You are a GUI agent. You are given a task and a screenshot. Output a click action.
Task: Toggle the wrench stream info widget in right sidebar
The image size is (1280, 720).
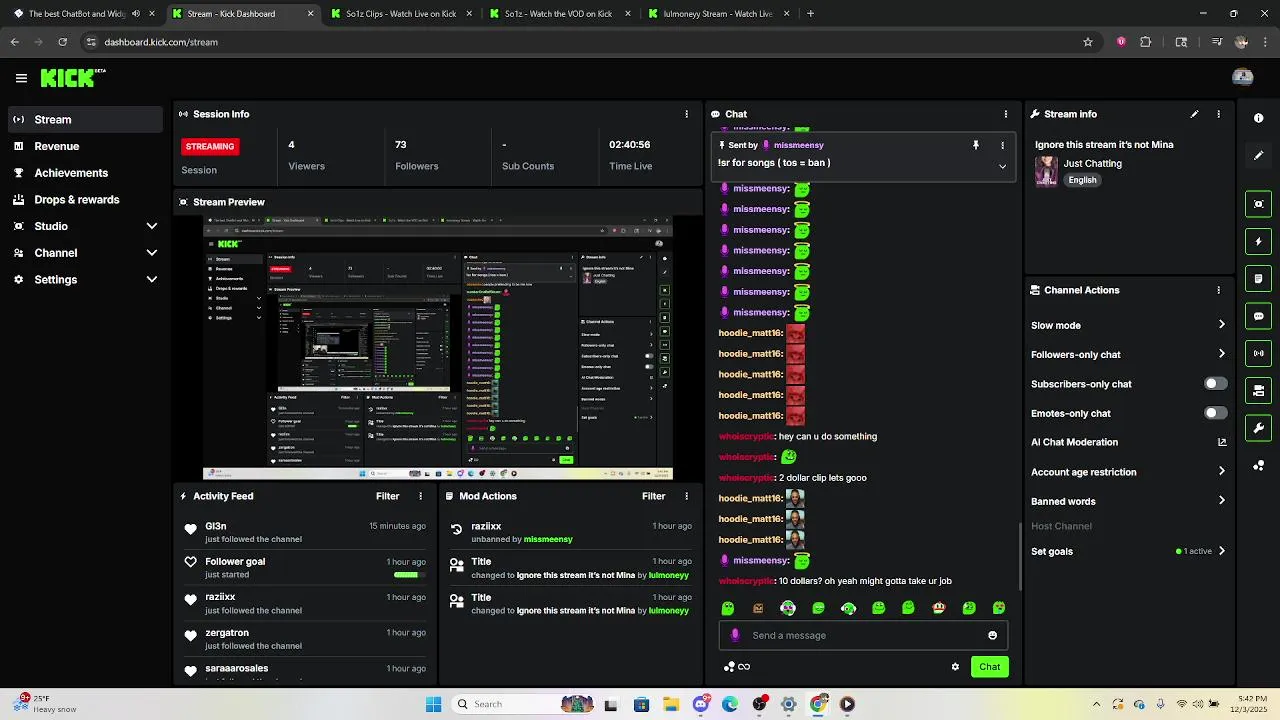pyautogui.click(x=1258, y=428)
